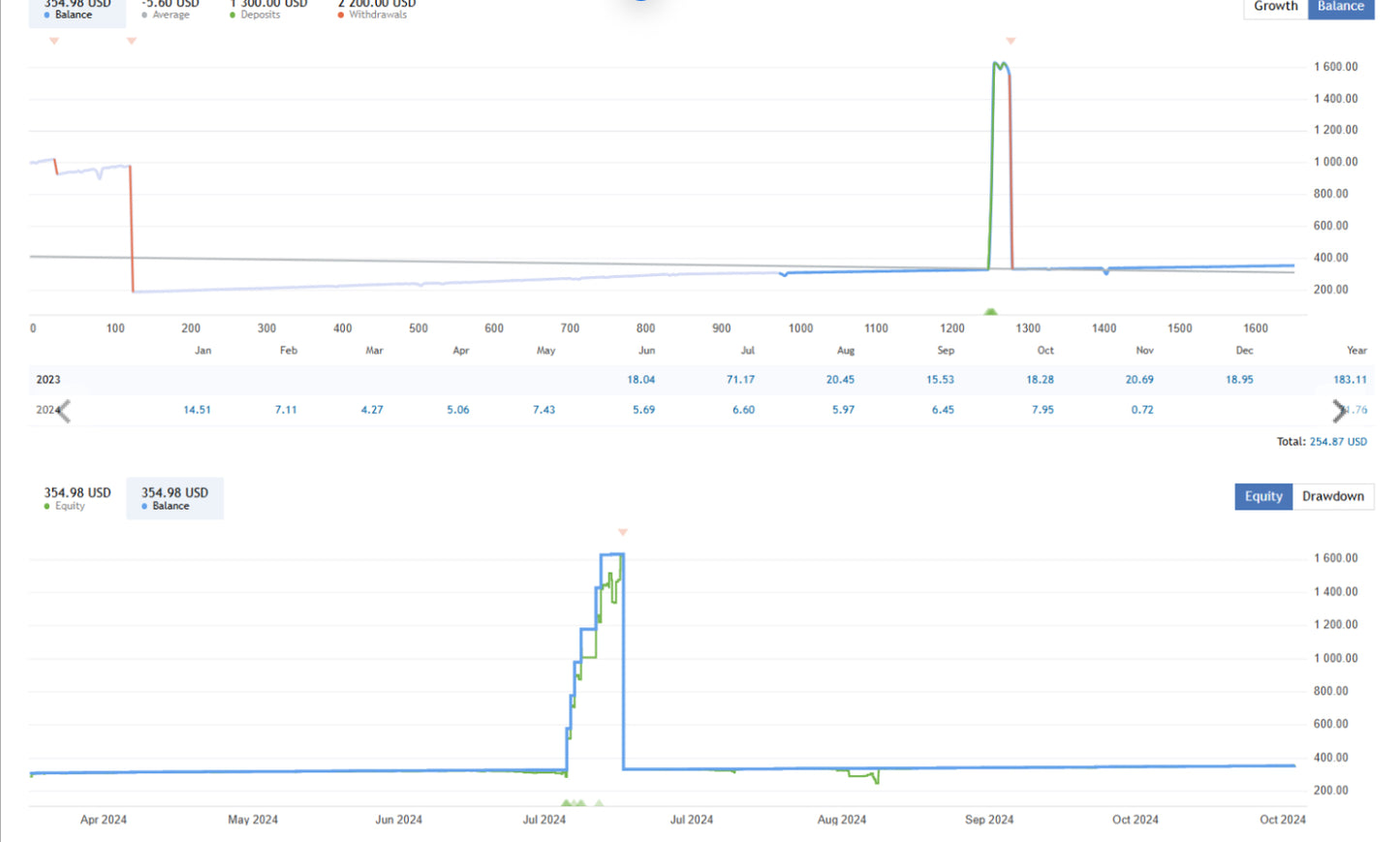Click the 2024 September value 6.45
Image resolution: width=1400 pixels, height=842 pixels.
point(944,410)
